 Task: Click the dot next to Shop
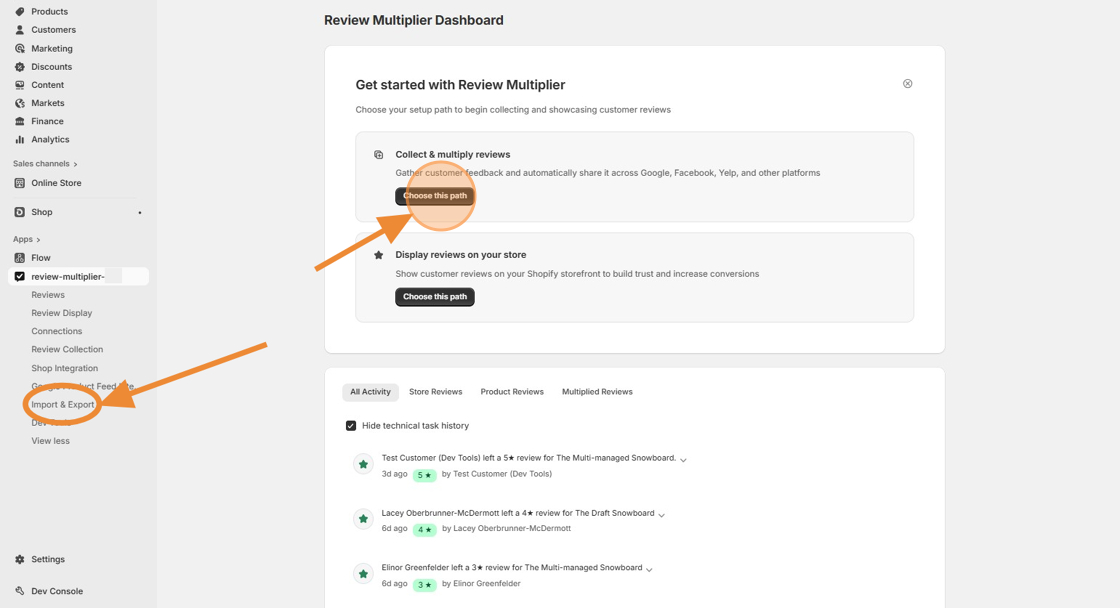140,213
